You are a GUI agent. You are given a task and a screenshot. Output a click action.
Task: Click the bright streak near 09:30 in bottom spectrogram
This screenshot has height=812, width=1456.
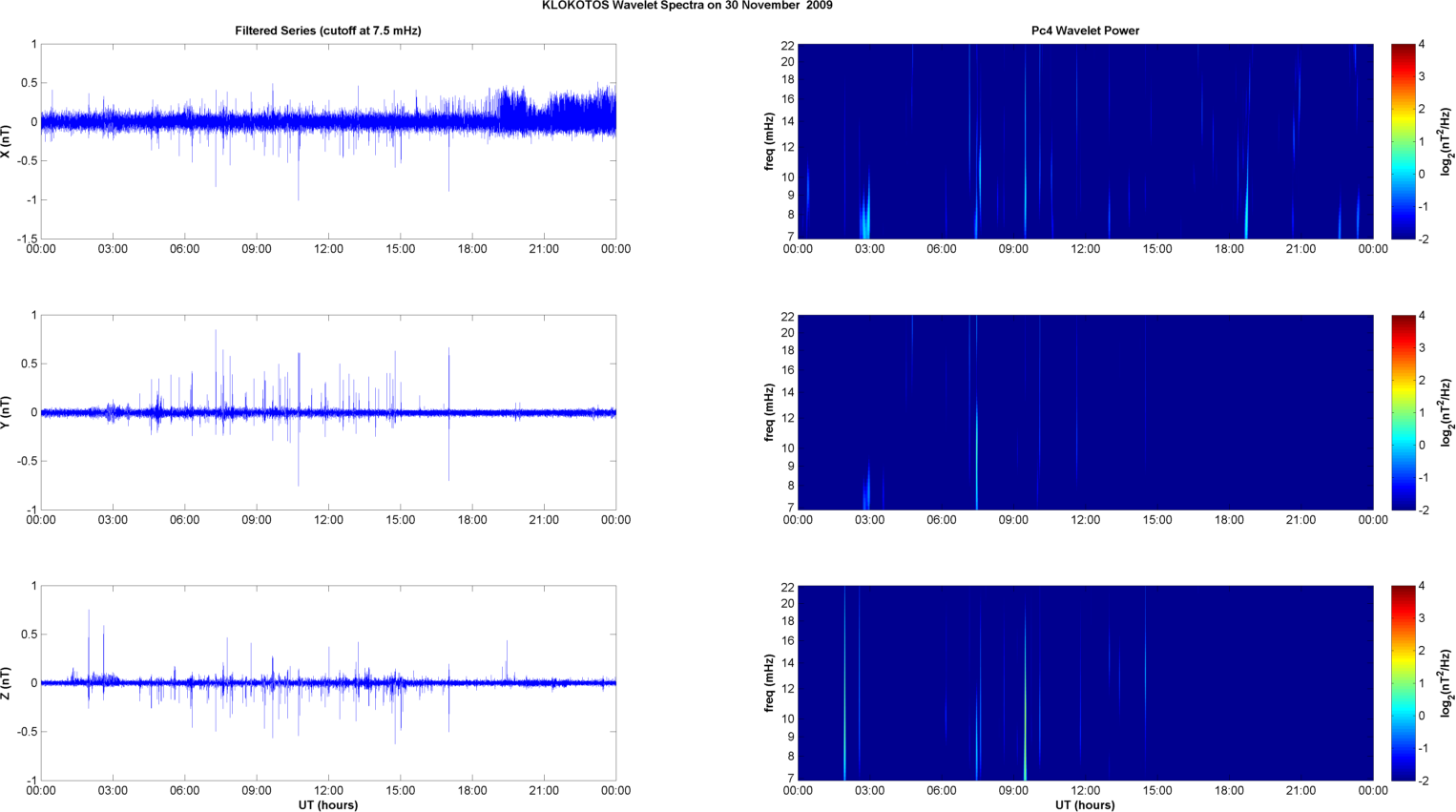[1026, 735]
